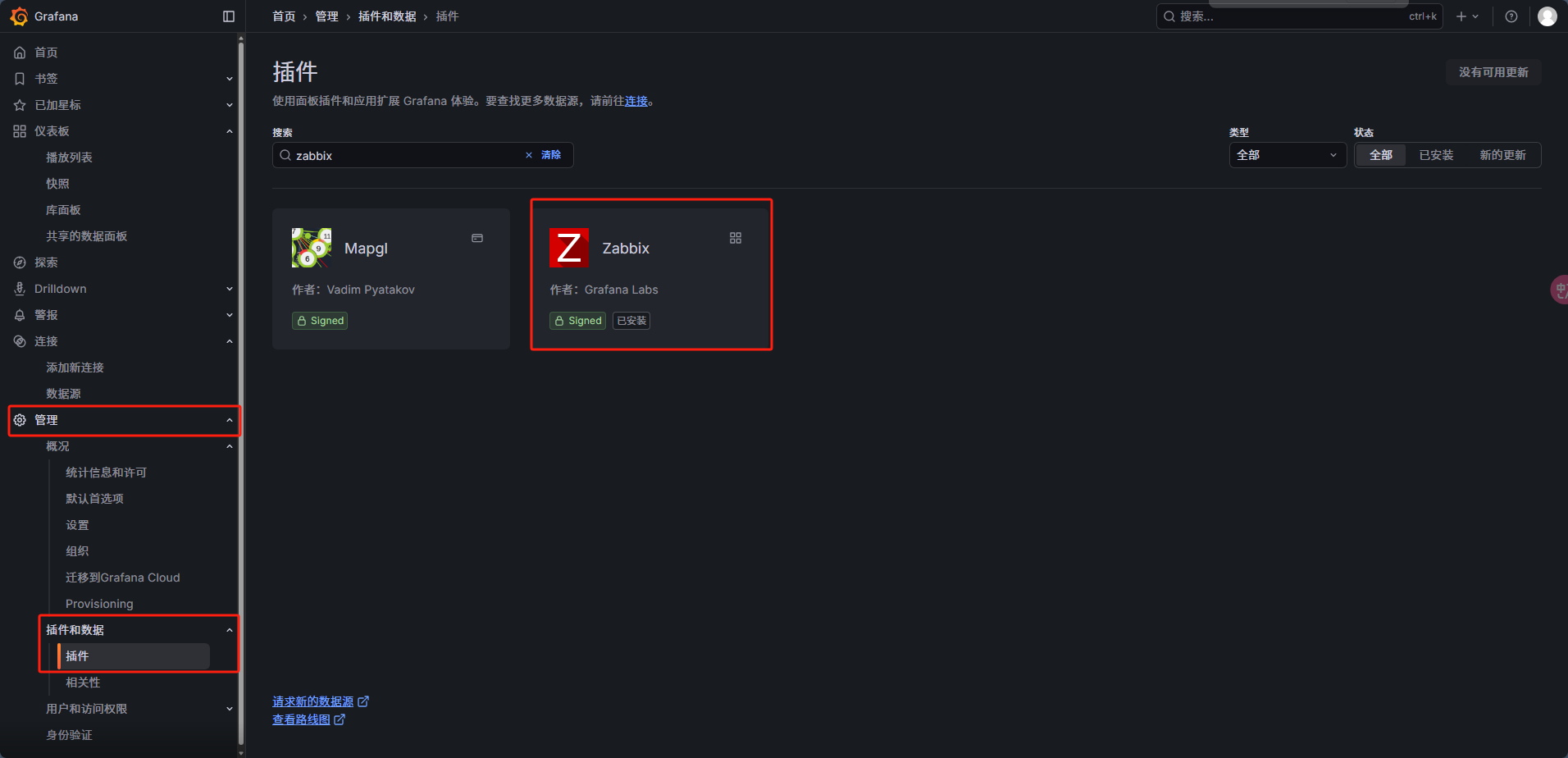Clear the search with the X icon
This screenshot has height=758, width=1568.
[529, 155]
